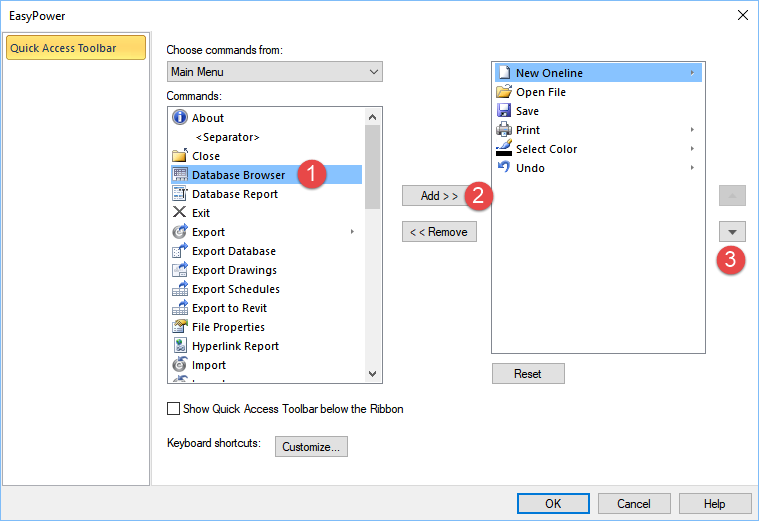The image size is (759, 521).
Task: Click the Select Color swatch item
Action: [x=546, y=149]
